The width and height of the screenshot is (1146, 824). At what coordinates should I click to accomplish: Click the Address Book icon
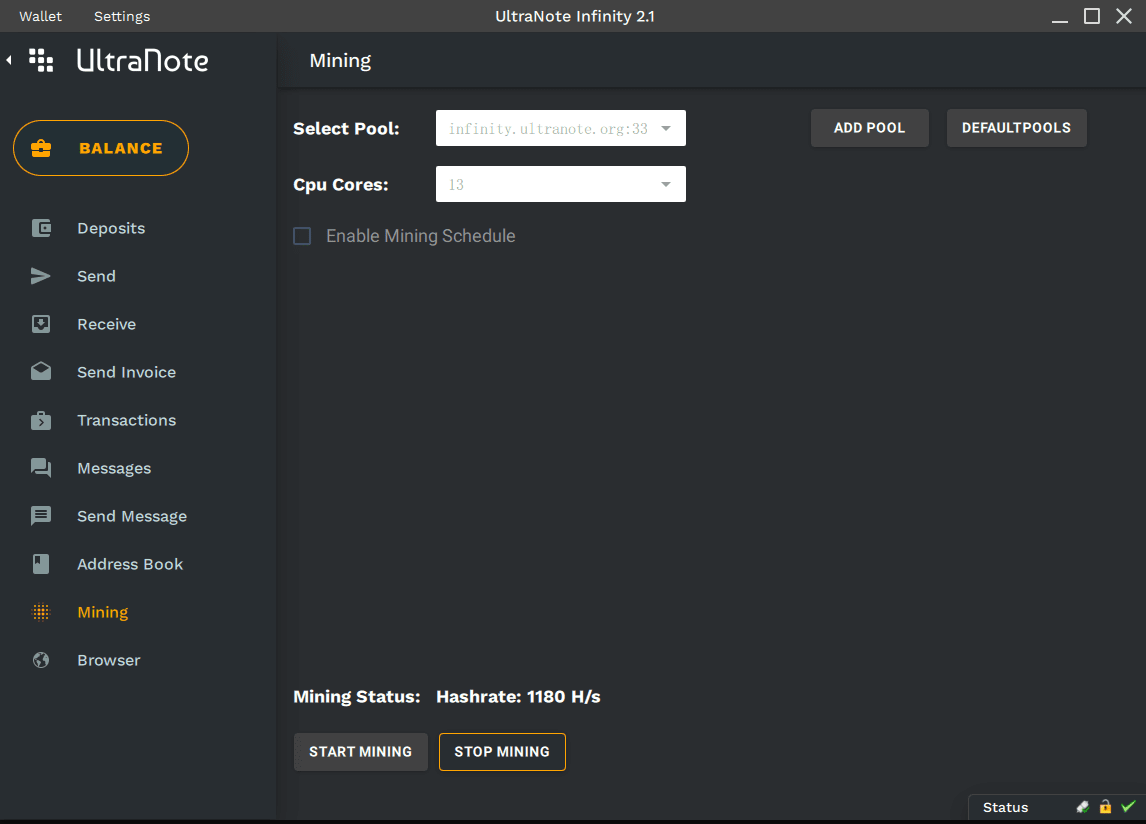[x=41, y=564]
